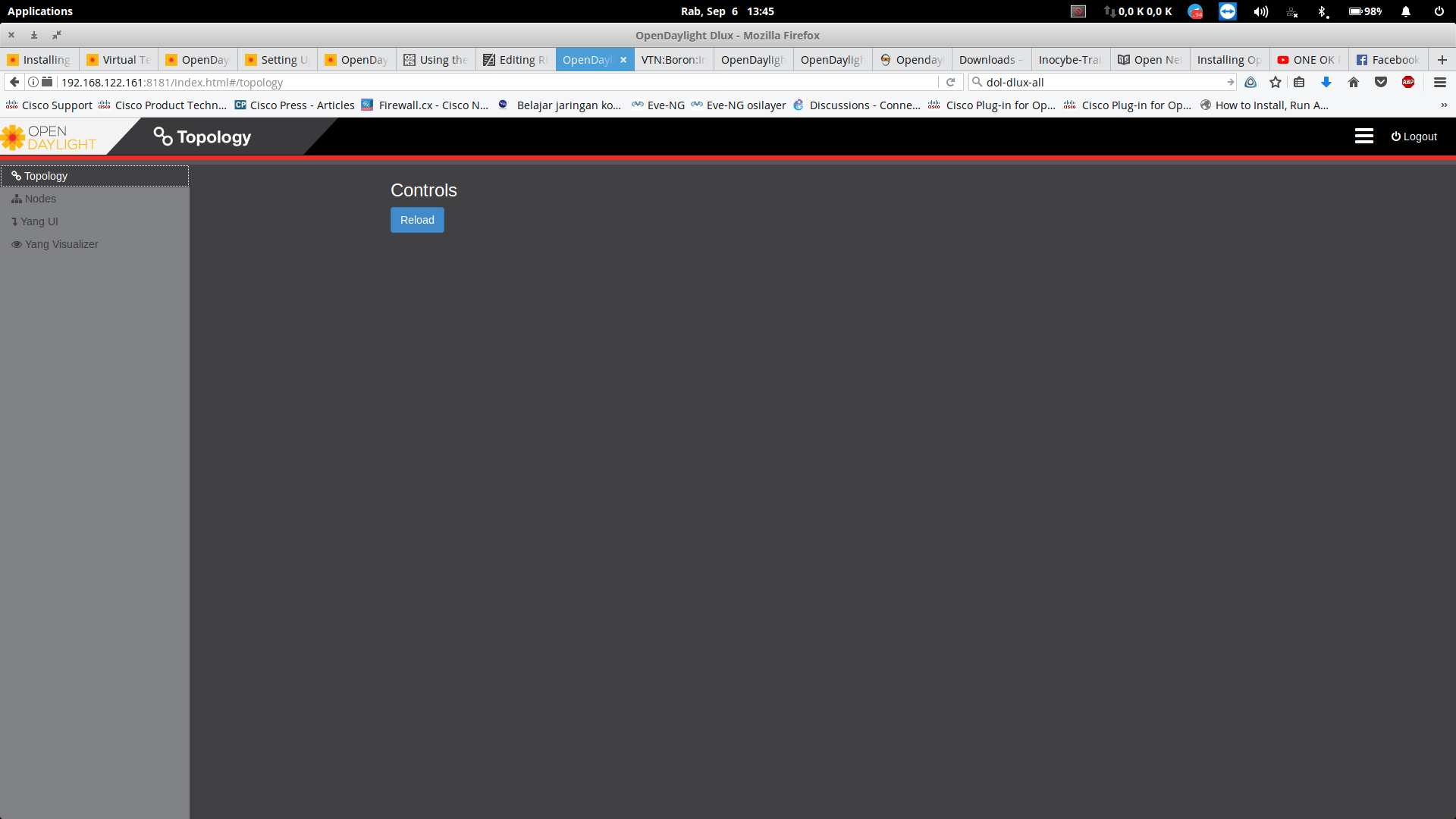Bookmark this page with the star icon
Screen dimensions: 1456x819
point(1276,82)
